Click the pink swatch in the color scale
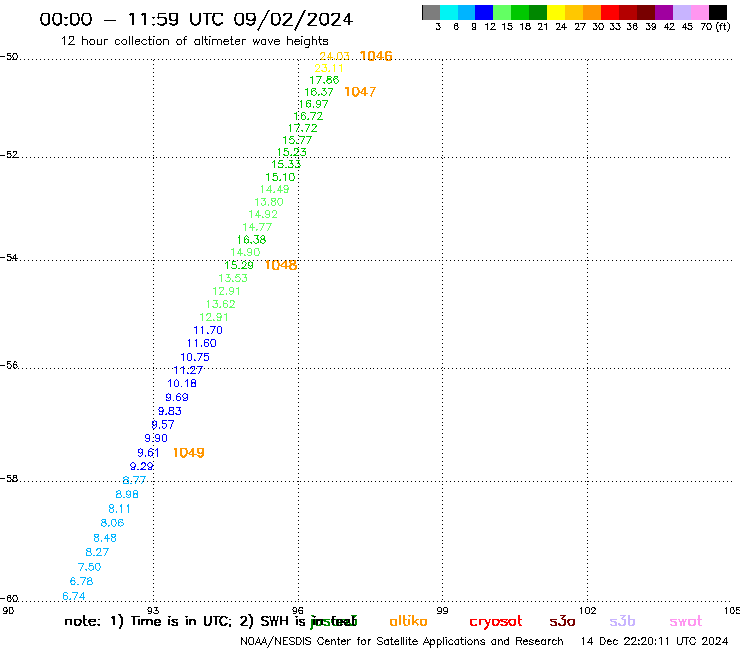 [x=700, y=12]
